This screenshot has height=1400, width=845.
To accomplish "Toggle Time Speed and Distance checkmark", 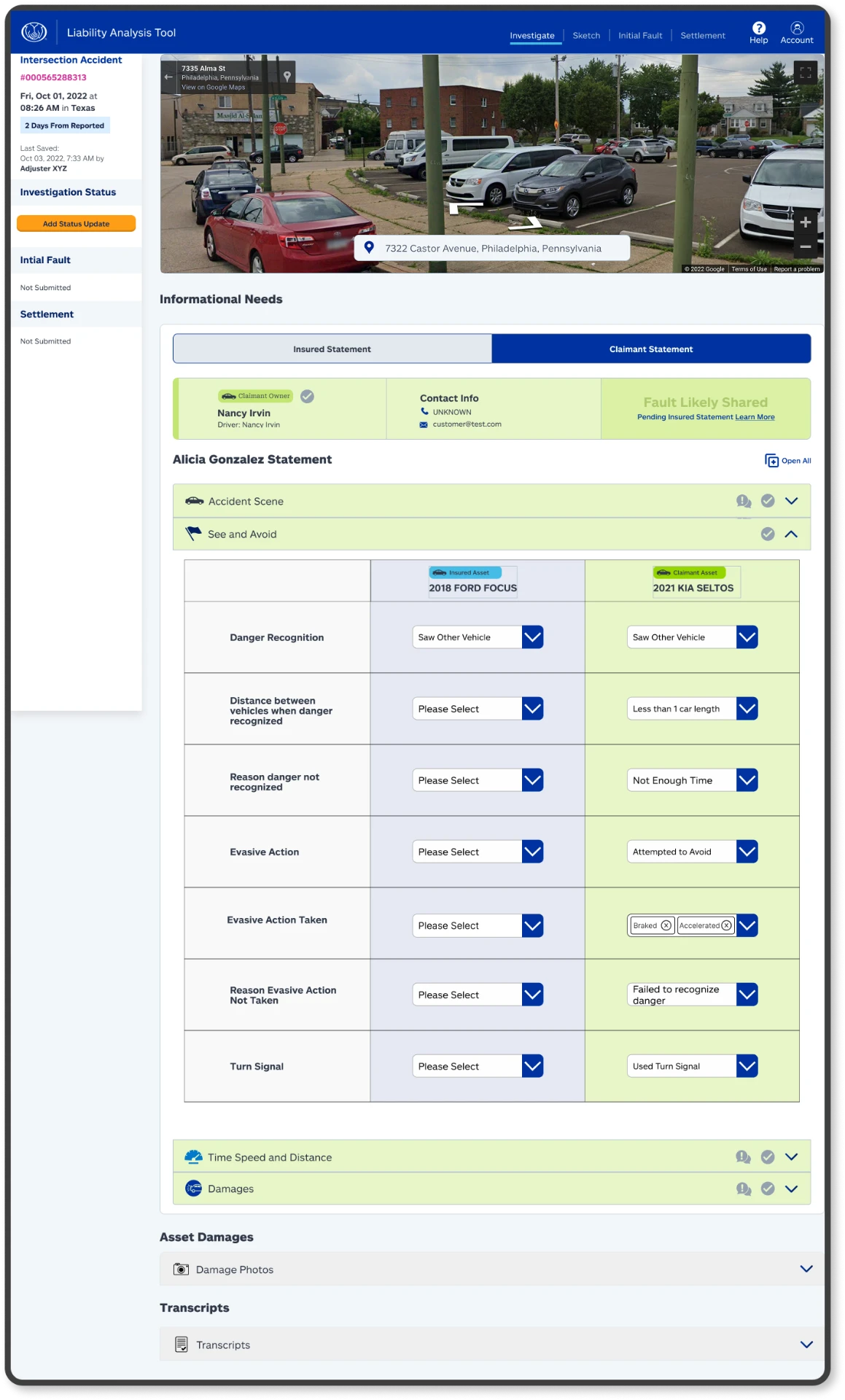I will point(768,1157).
